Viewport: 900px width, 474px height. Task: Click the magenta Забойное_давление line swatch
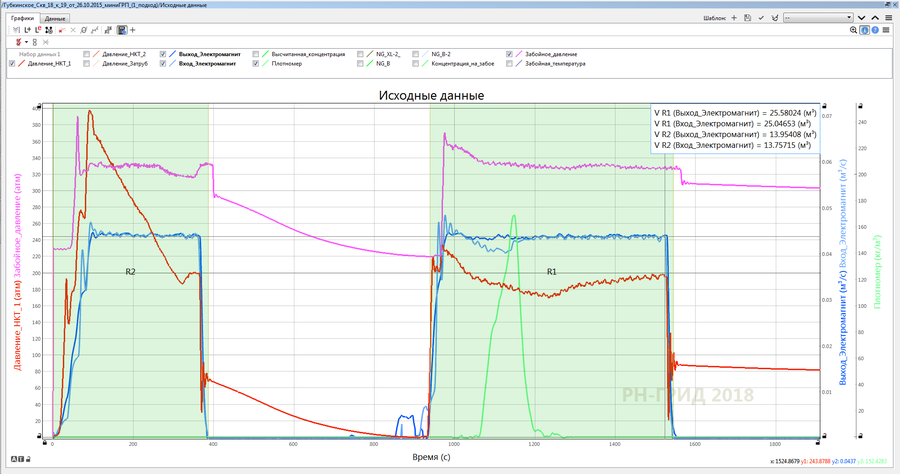[519, 54]
